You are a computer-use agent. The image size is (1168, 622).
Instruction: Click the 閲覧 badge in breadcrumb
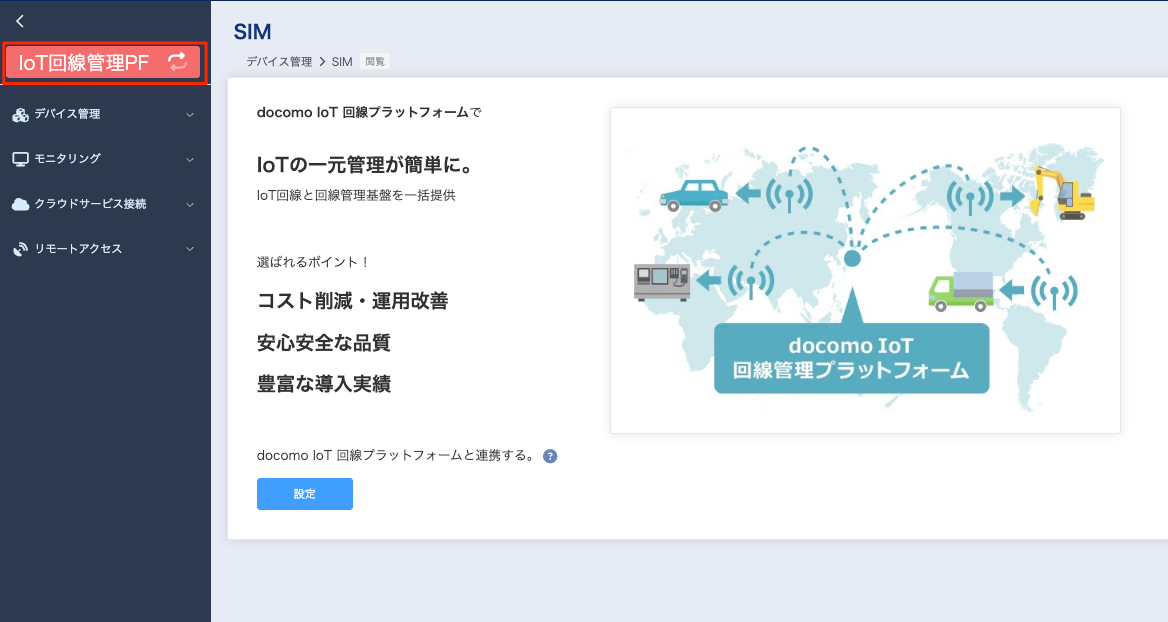pos(375,62)
